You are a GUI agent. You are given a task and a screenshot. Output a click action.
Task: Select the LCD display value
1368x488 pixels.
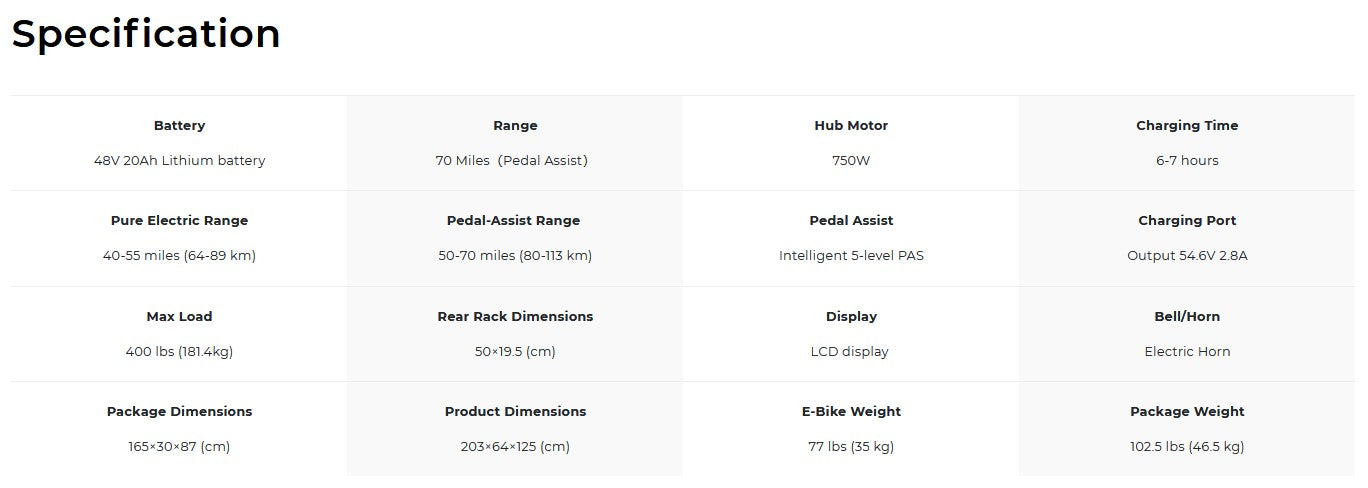851,352
